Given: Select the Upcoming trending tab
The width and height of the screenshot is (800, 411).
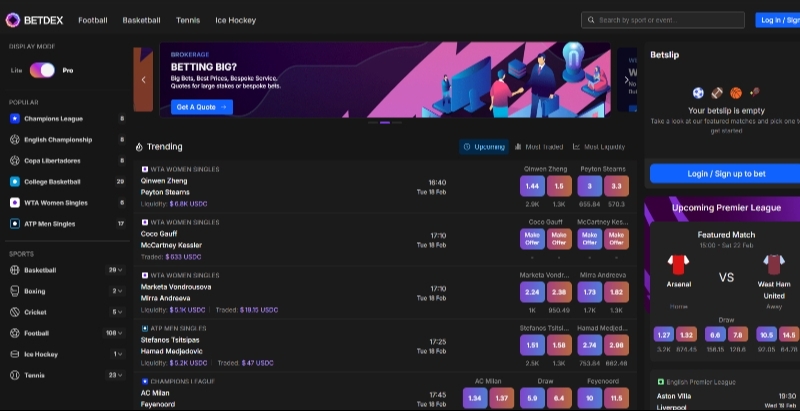Looking at the screenshot, I should pyautogui.click(x=484, y=147).
